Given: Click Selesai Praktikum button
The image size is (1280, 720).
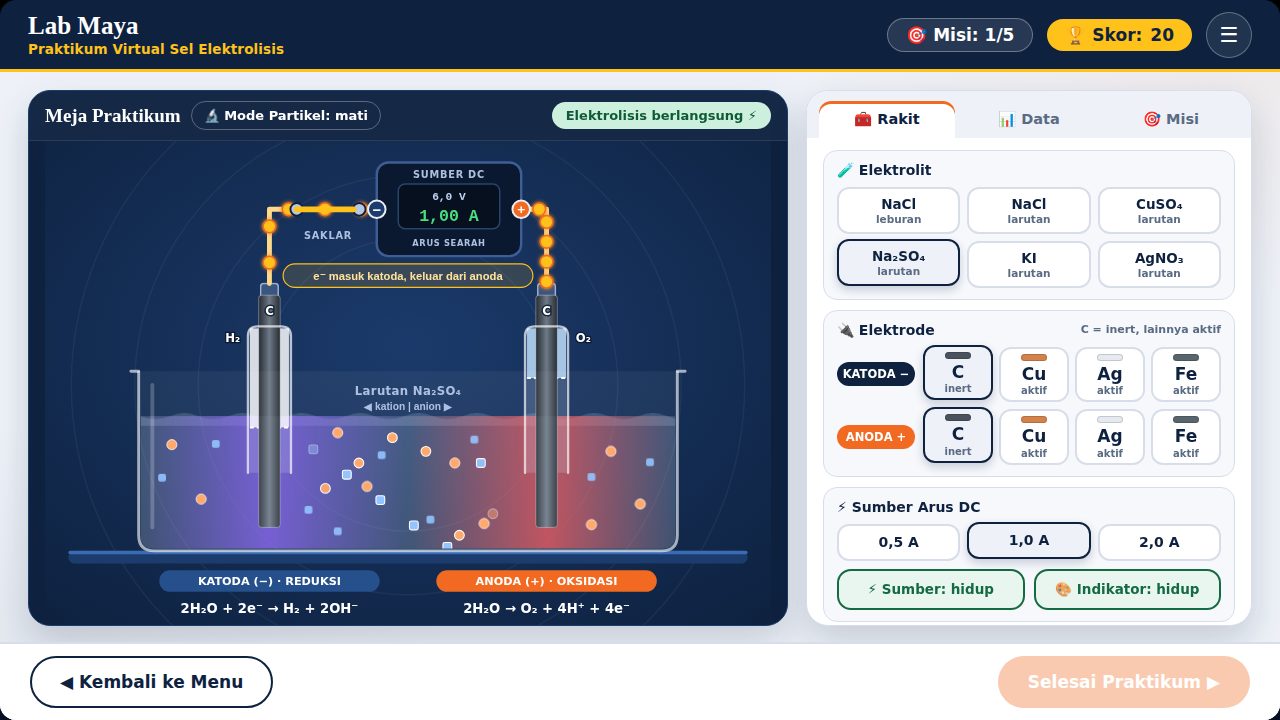Looking at the screenshot, I should point(1124,682).
